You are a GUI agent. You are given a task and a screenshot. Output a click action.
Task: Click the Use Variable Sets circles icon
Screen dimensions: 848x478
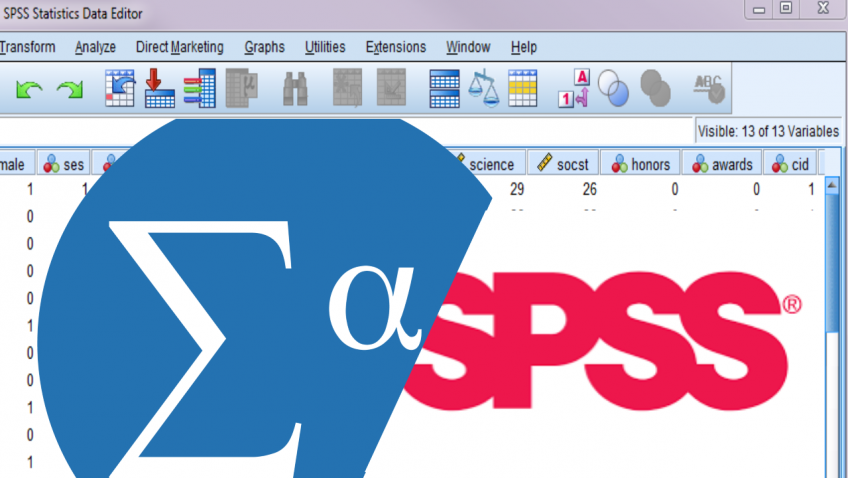tap(613, 88)
